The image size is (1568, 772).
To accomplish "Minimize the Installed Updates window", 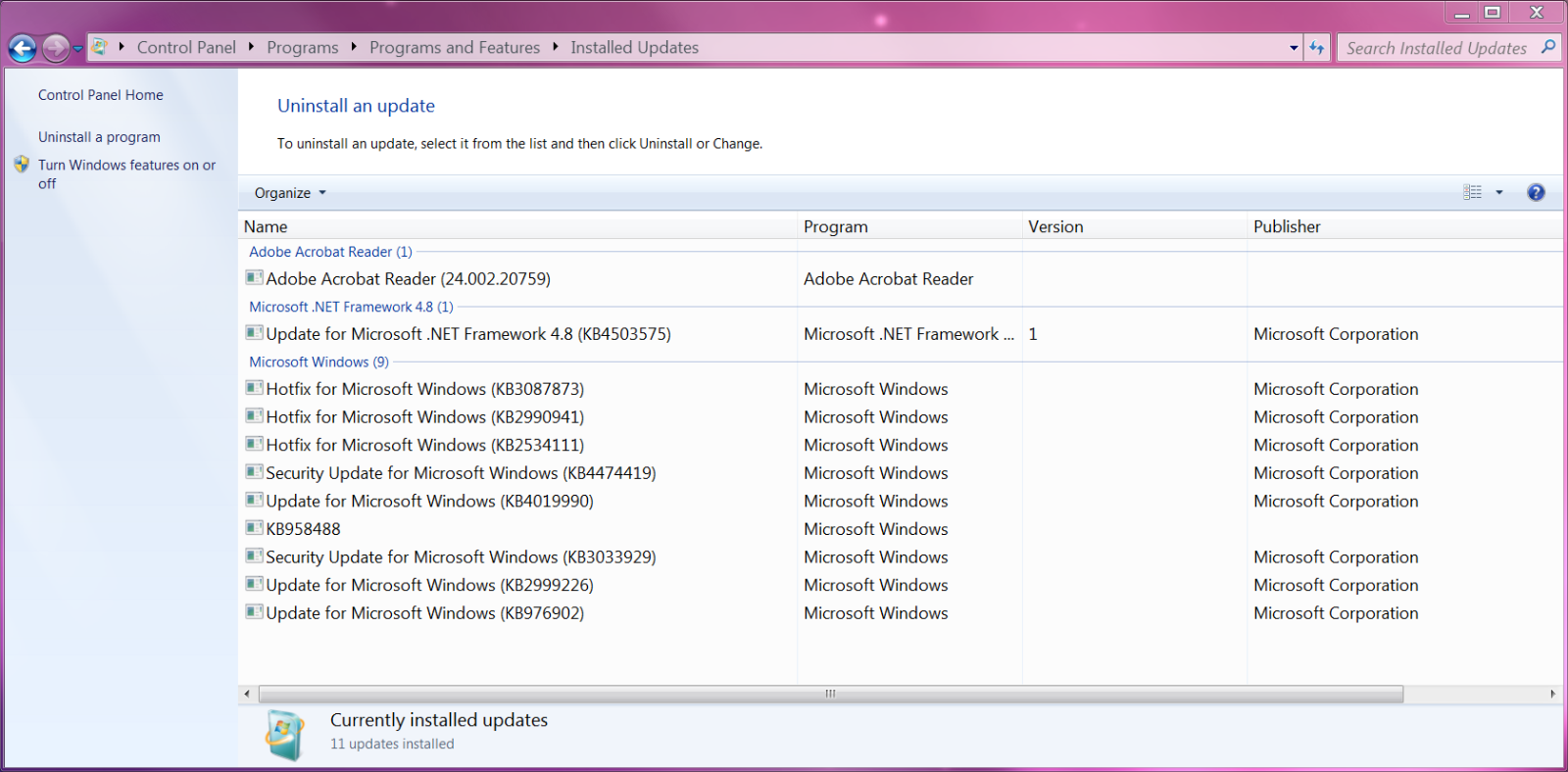I will 1461,12.
